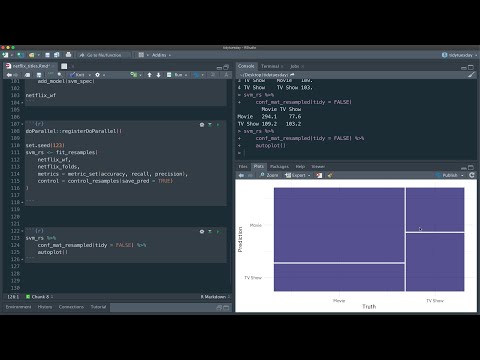The width and height of the screenshot is (480, 360).
Task: Click the find/replace magnifier in the editor toolbar
Action: pos(60,75)
